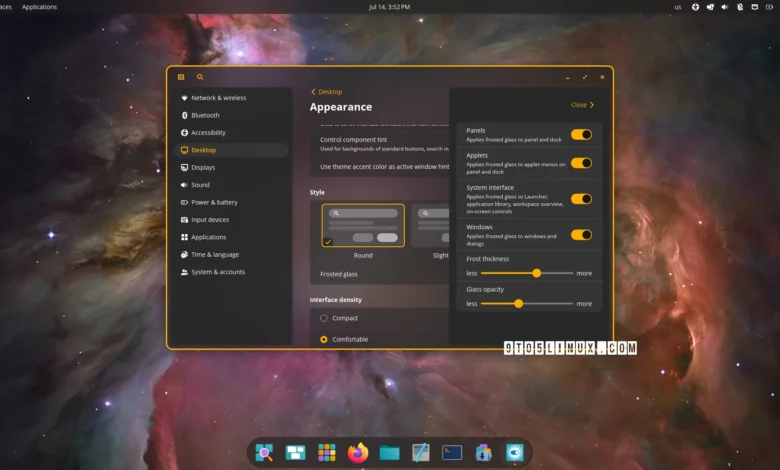Launch the text editor from the dock

[x=421, y=453]
